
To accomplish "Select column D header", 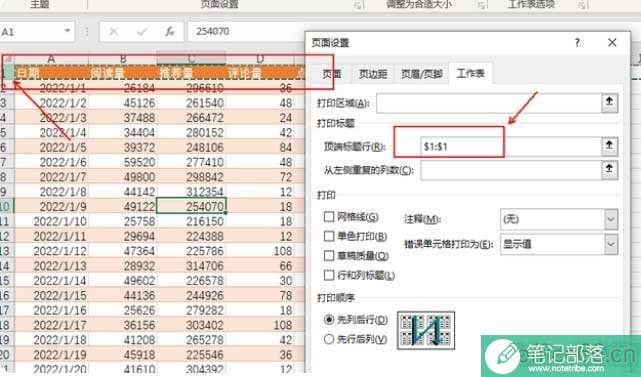I will [x=260, y=60].
